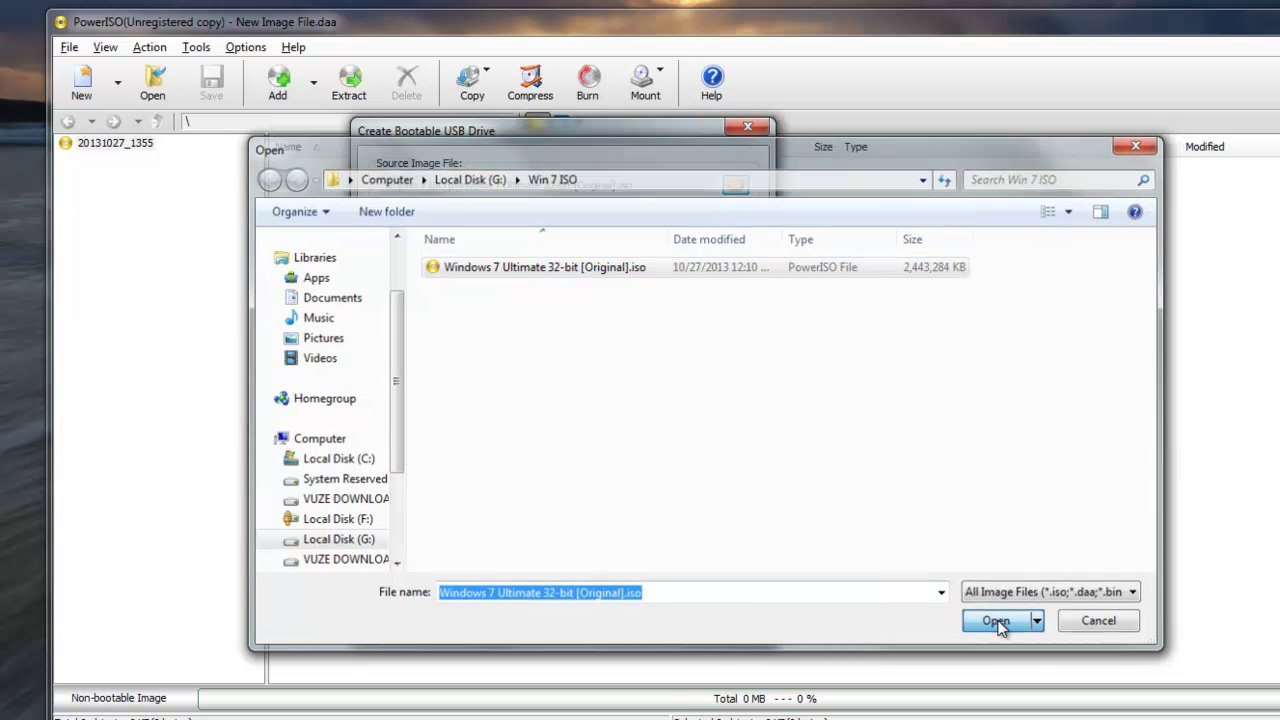Click the Delete toolbar icon
This screenshot has width=1280, height=720.
tap(406, 83)
